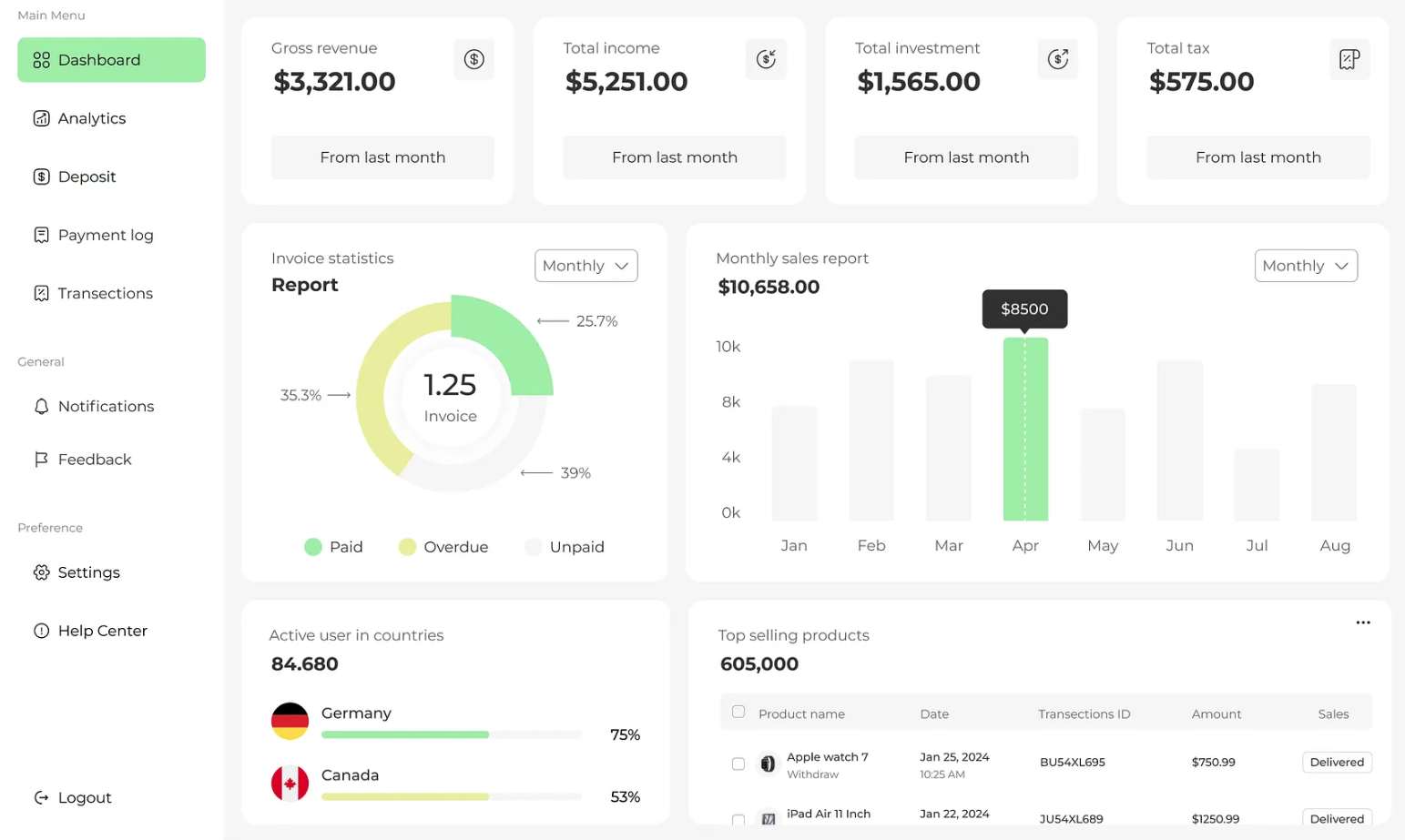This screenshot has height=840, width=1405.
Task: Open Settings using the gear icon
Action: [42, 572]
